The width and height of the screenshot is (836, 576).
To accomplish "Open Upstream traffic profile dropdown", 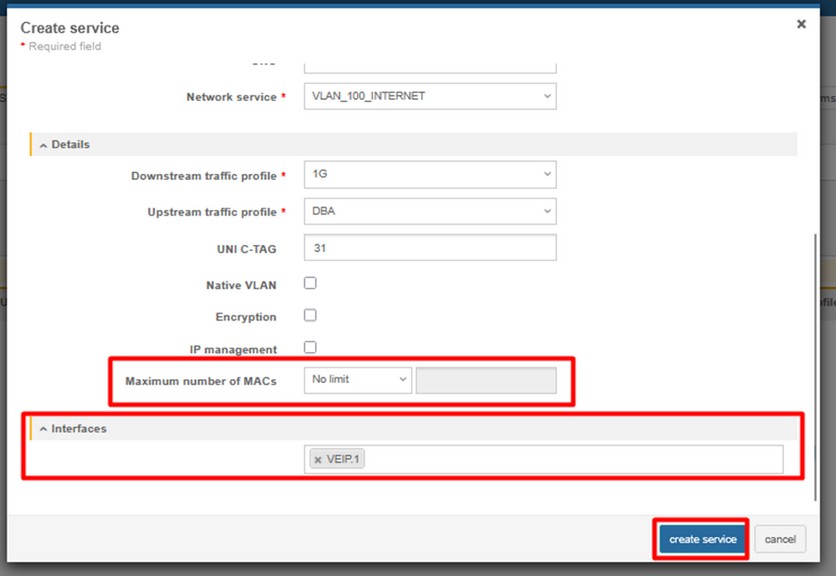I will point(429,211).
